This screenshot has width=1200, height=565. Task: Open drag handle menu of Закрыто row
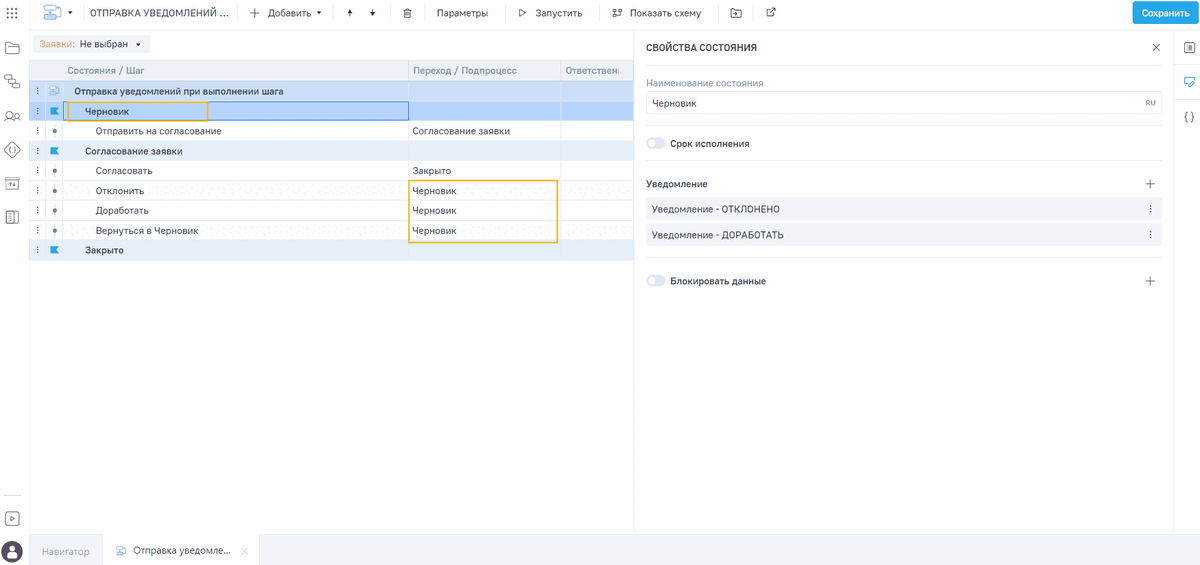38,250
